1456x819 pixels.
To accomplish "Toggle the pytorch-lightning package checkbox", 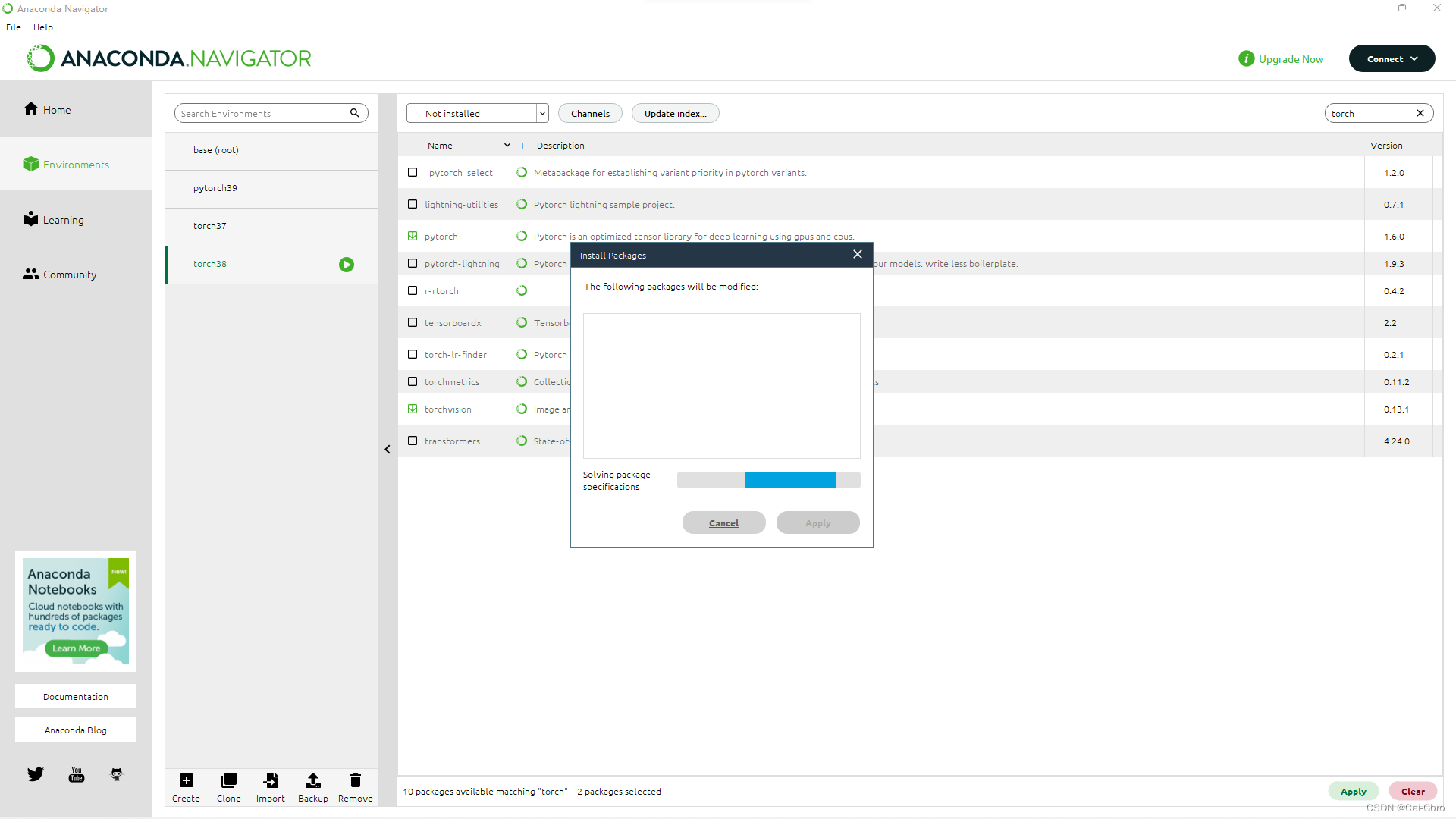I will tap(413, 263).
